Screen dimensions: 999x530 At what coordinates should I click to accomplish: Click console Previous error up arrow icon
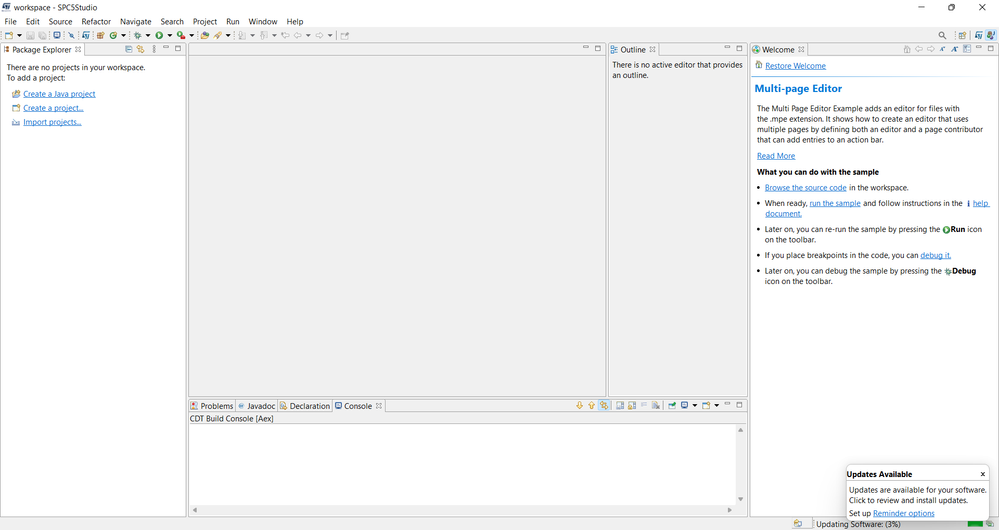(x=591, y=405)
